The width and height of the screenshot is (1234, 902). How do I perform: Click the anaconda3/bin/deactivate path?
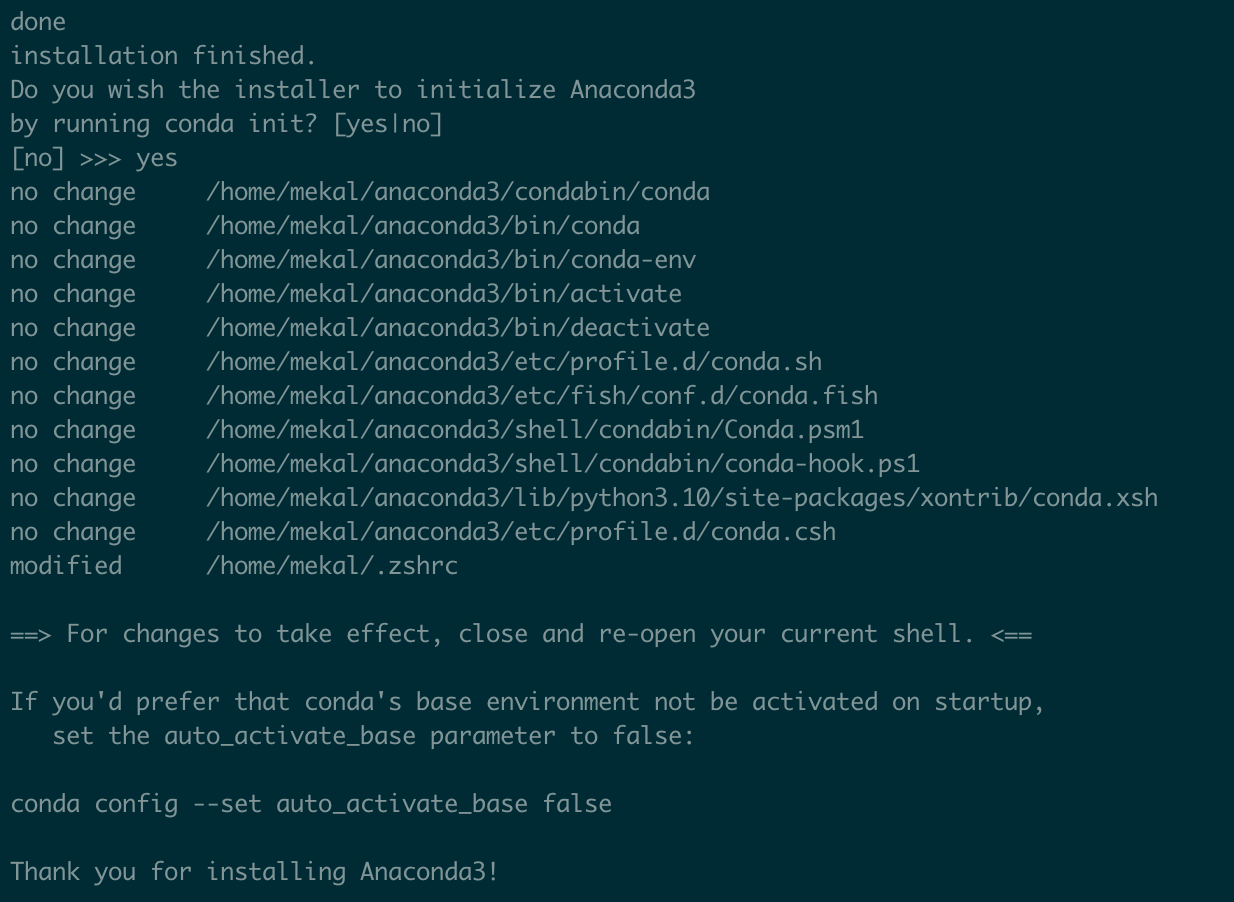[x=457, y=328]
